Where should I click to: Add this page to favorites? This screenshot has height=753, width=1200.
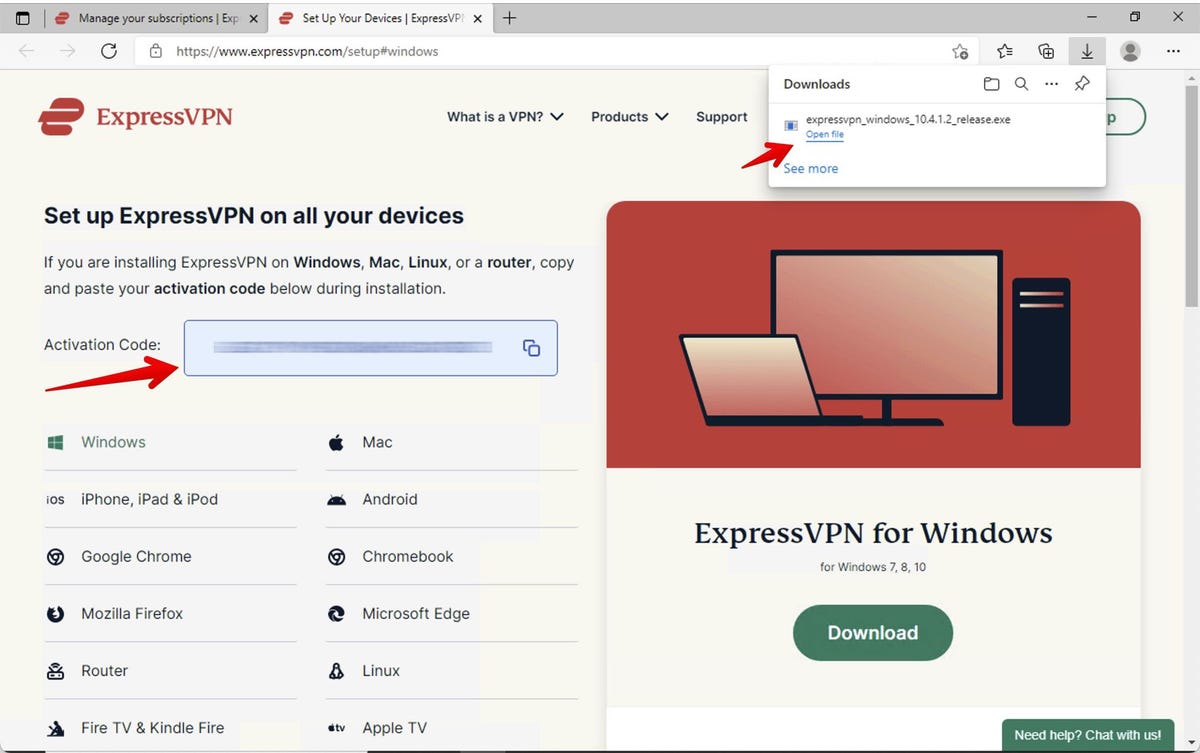click(960, 51)
